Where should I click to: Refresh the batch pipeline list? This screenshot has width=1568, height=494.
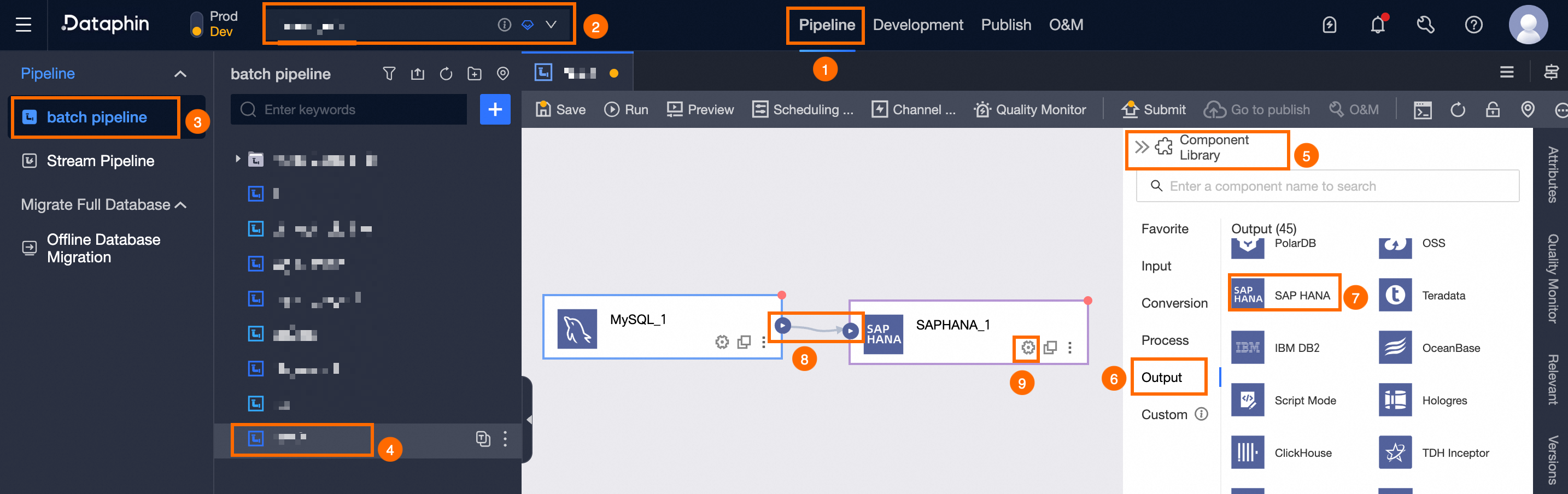(x=446, y=74)
